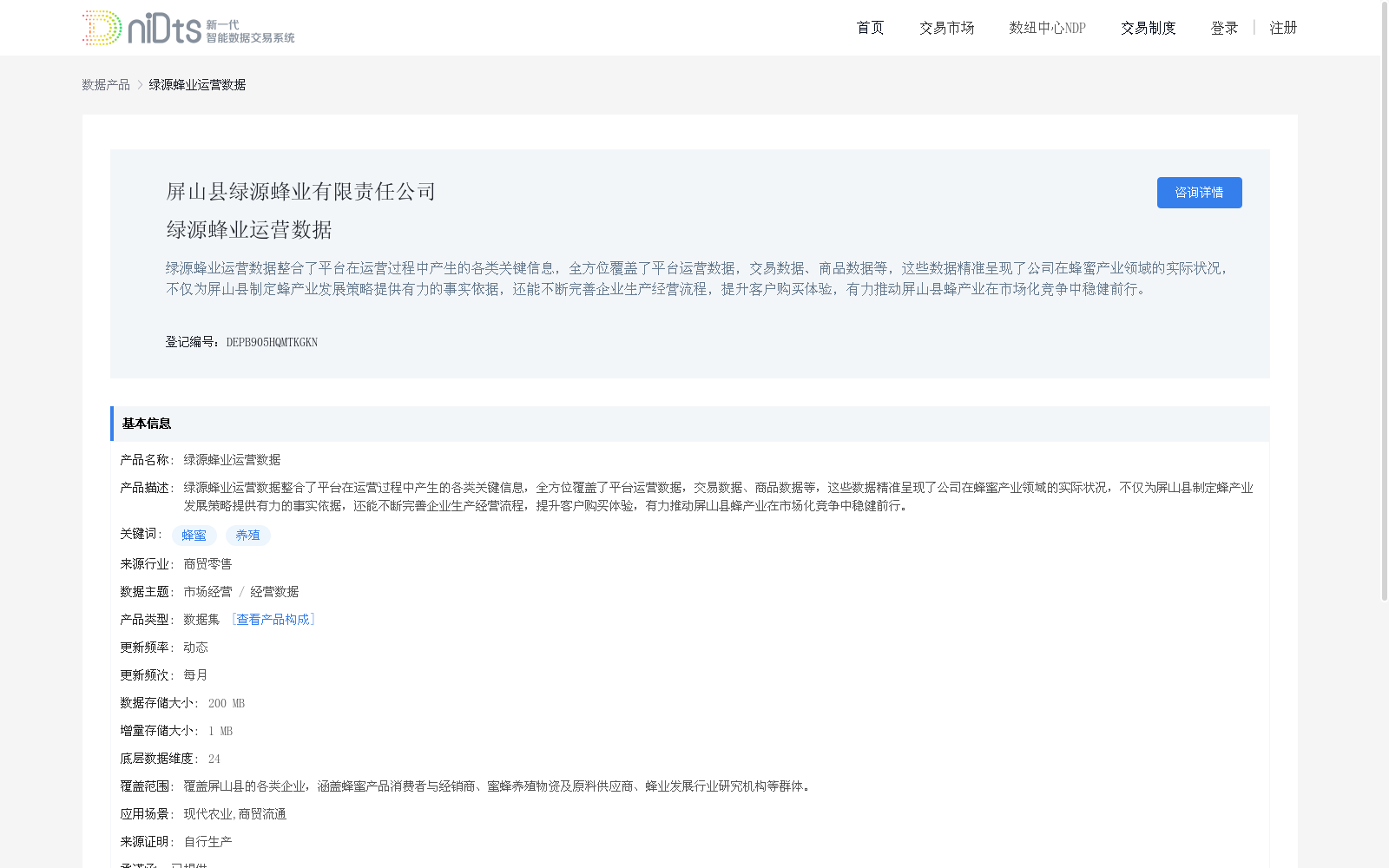Click the 商贸零售 industry value
Viewport: 1389px width, 868px height.
click(x=207, y=564)
